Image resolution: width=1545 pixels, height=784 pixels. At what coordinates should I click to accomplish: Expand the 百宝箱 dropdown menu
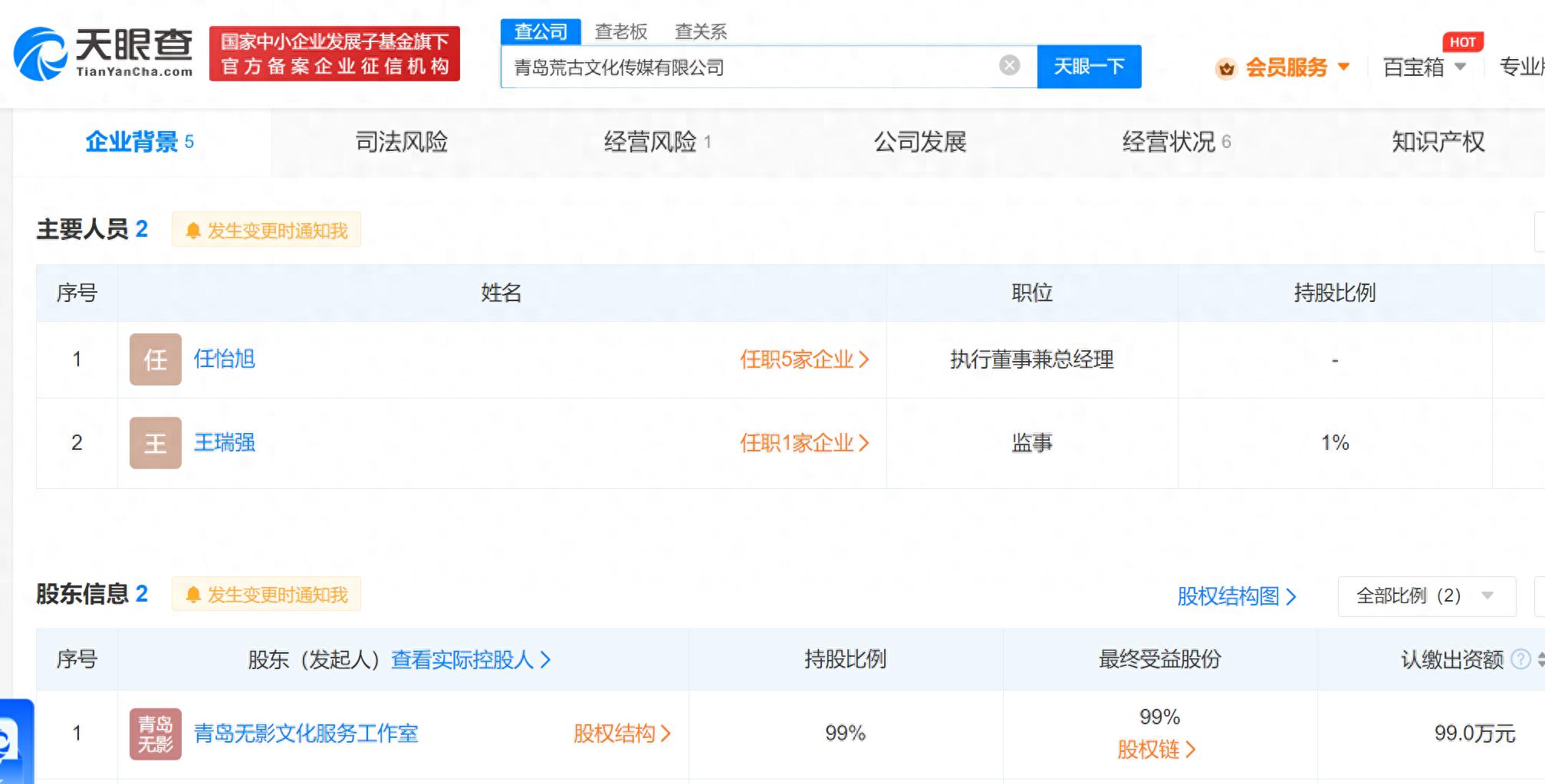(1460, 67)
